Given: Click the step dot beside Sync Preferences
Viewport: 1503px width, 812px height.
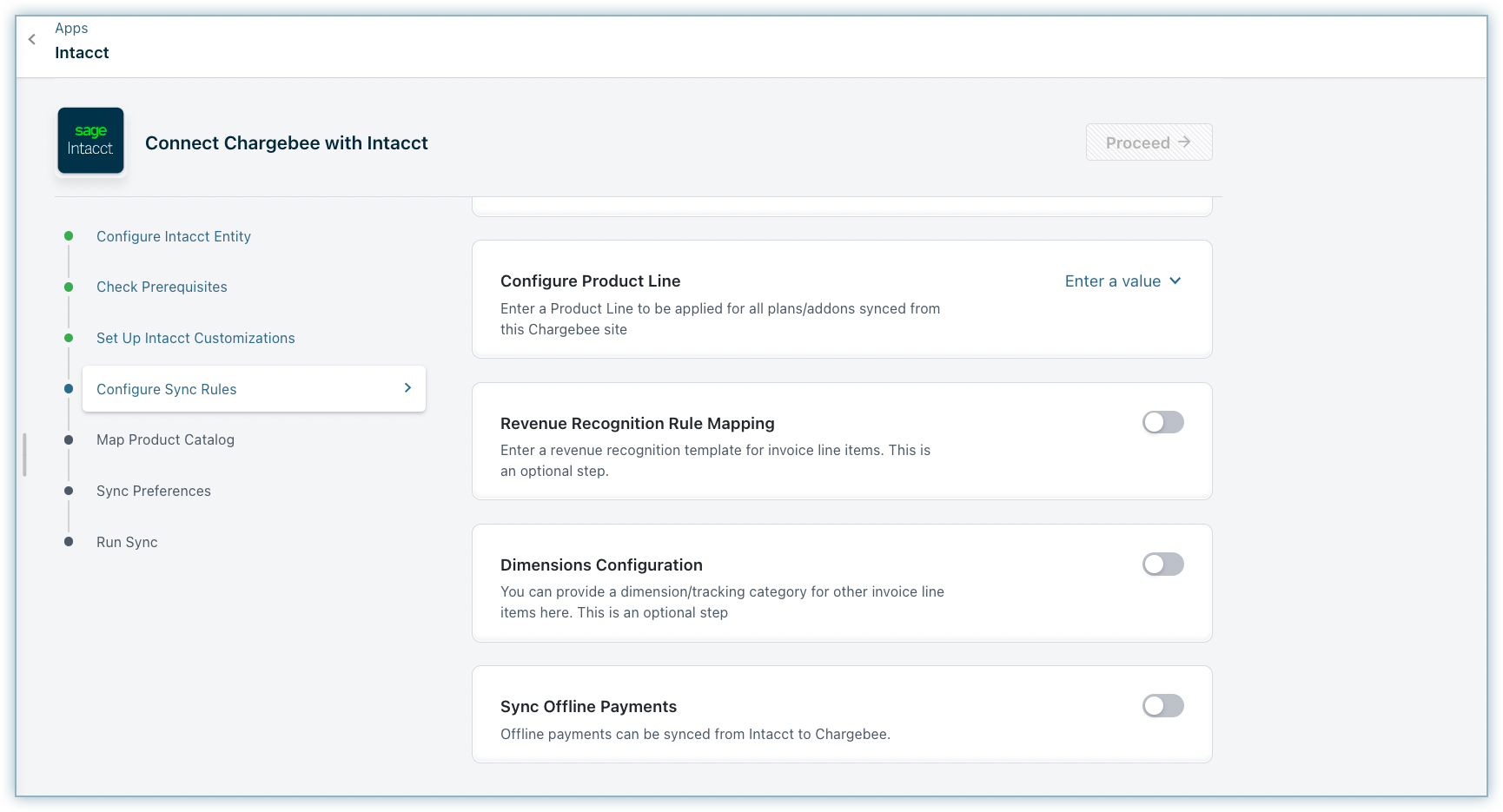Looking at the screenshot, I should point(69,491).
